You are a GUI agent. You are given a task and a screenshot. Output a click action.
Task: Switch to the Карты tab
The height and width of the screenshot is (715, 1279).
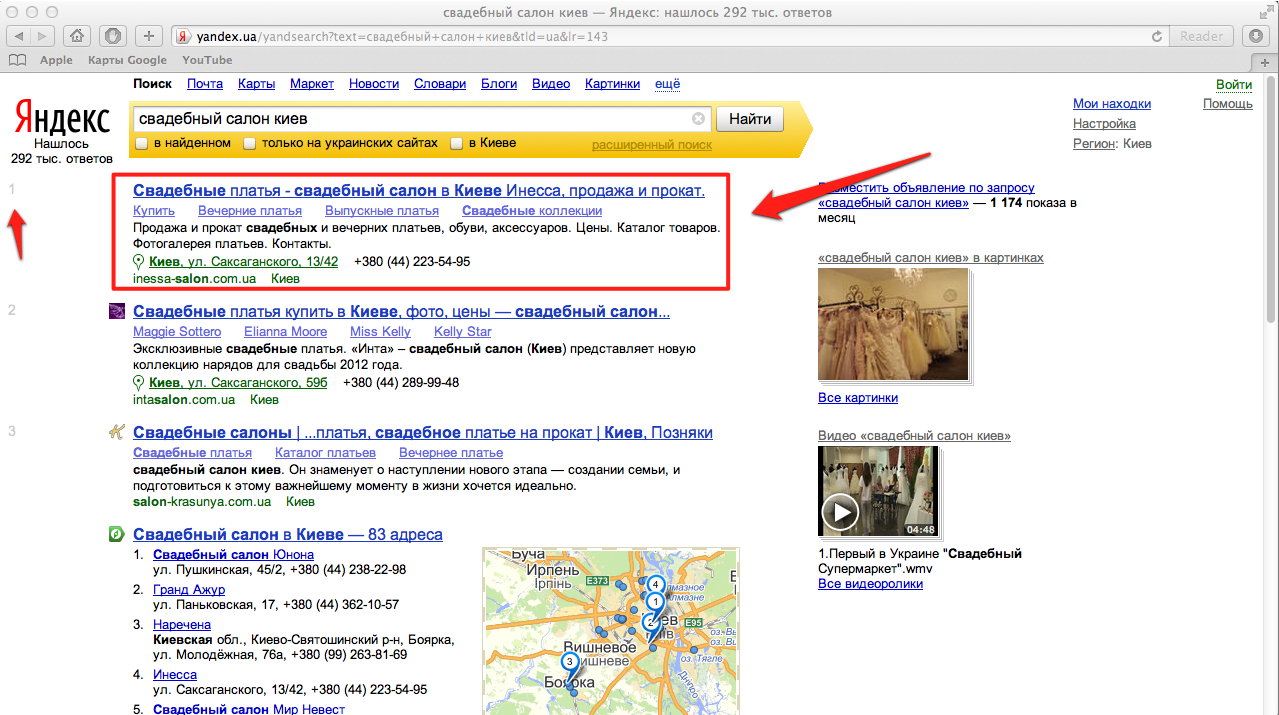[x=257, y=84]
